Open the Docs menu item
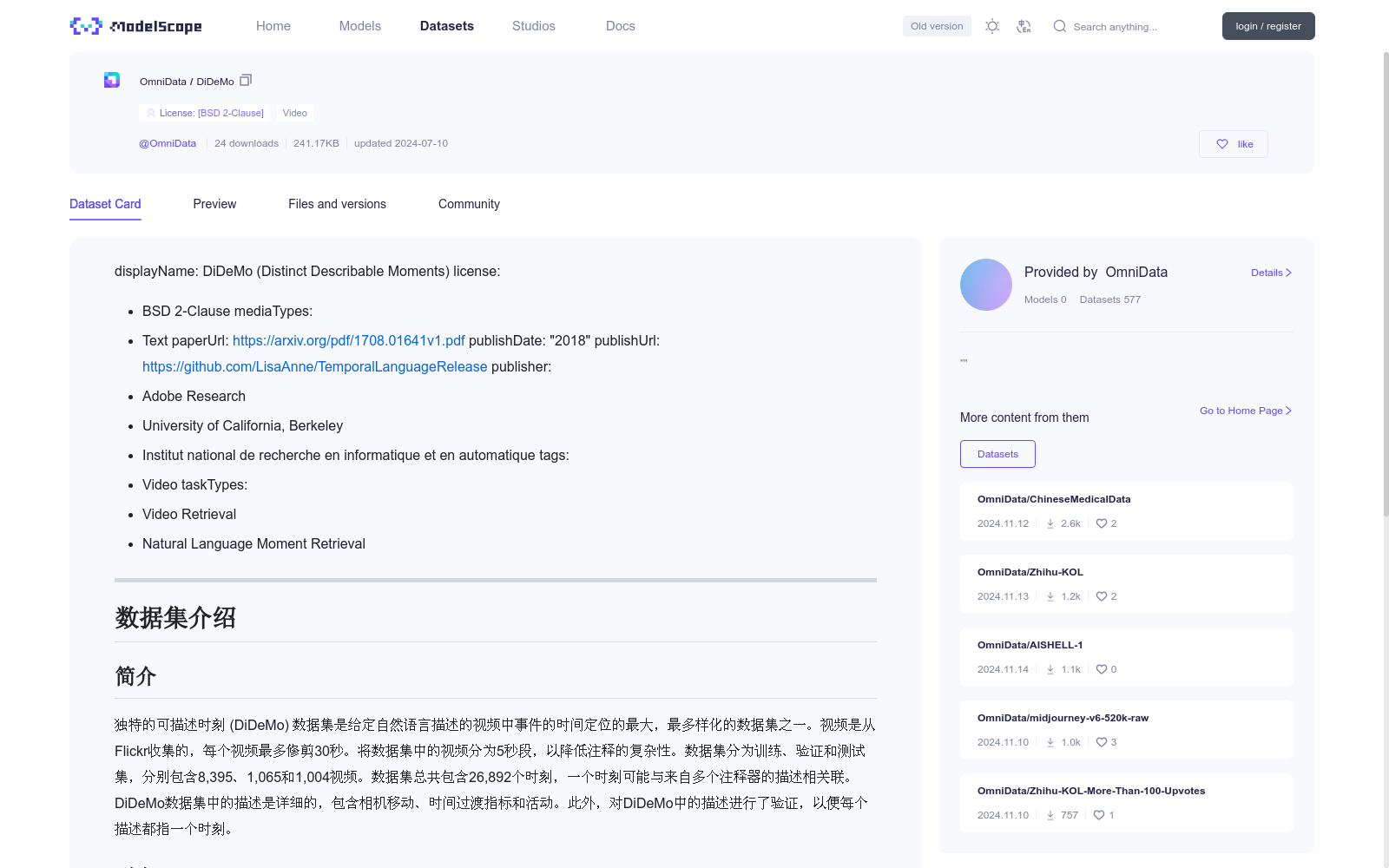This screenshot has width=1389, height=868. point(621,26)
